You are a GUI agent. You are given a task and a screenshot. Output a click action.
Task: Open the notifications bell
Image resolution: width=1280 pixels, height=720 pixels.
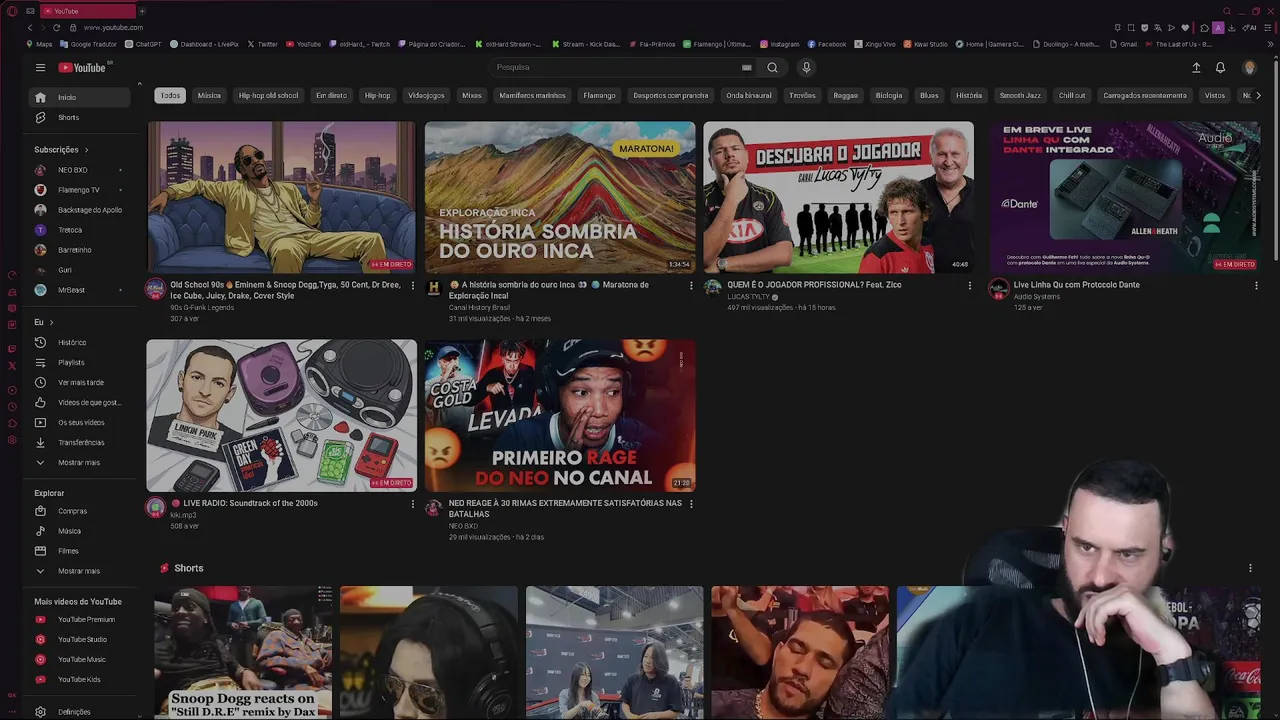coord(1220,67)
